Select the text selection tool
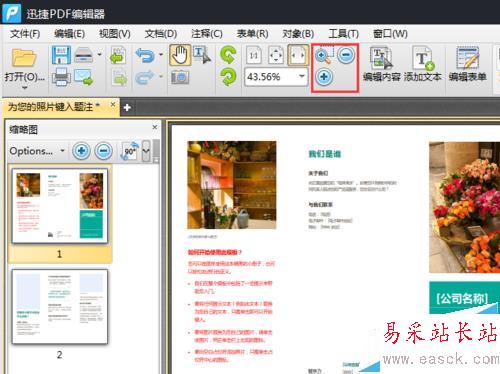Image resolution: width=500 pixels, height=374 pixels. click(202, 55)
